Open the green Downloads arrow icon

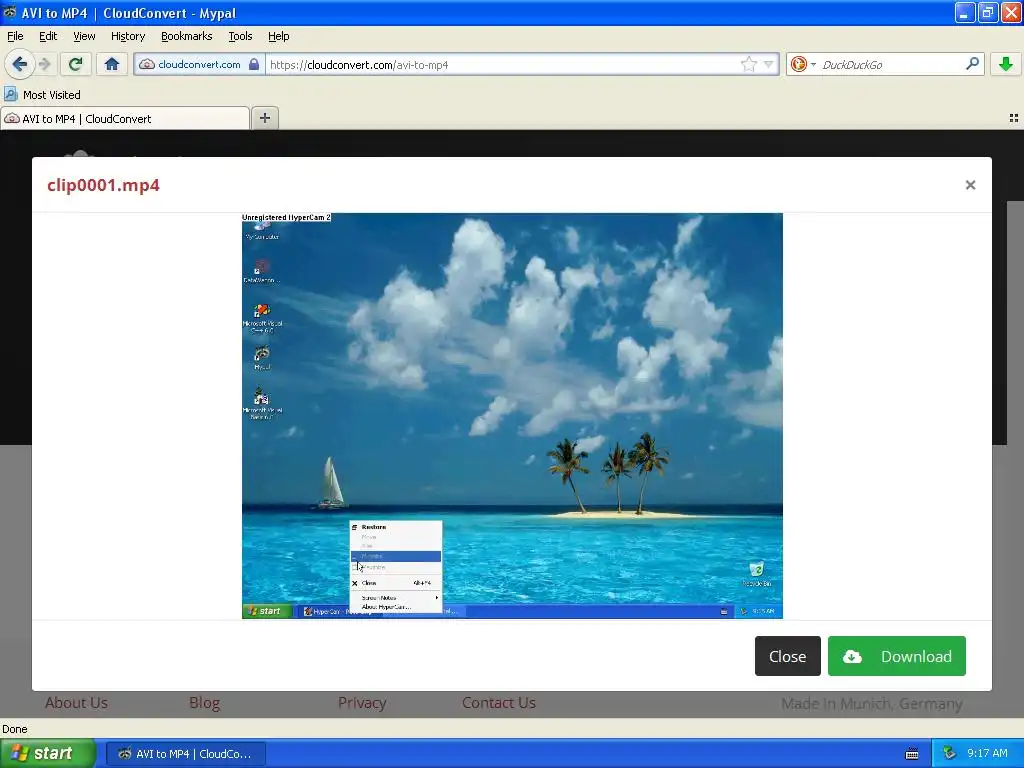1006,64
